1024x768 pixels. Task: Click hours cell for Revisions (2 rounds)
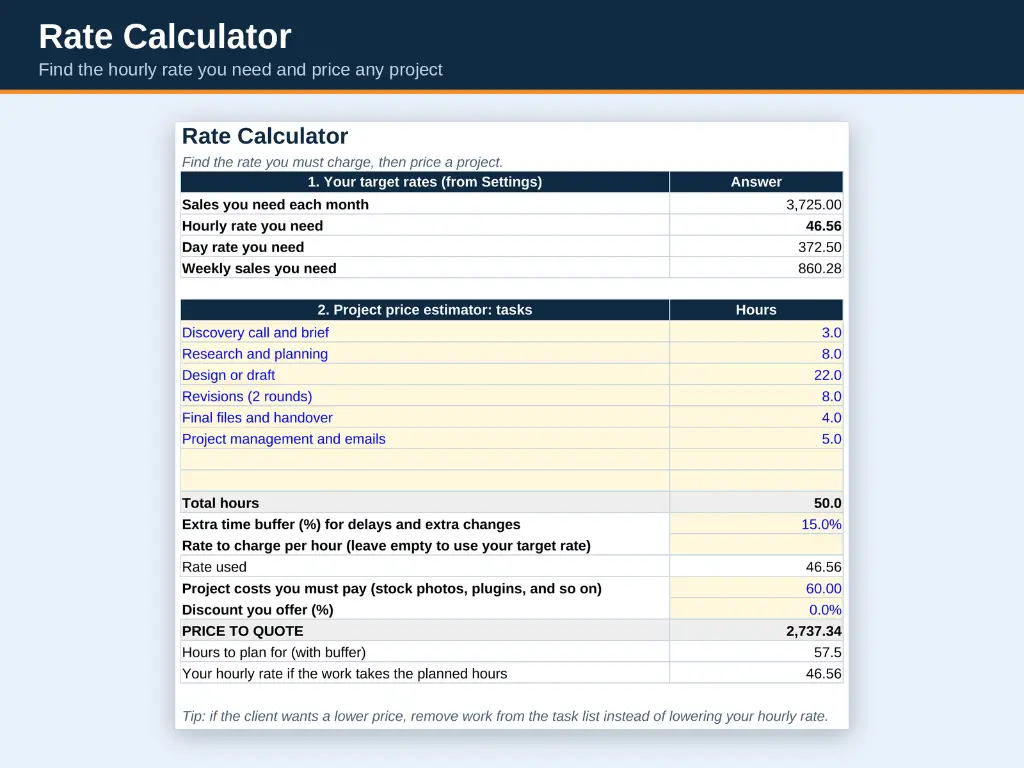pyautogui.click(x=756, y=396)
